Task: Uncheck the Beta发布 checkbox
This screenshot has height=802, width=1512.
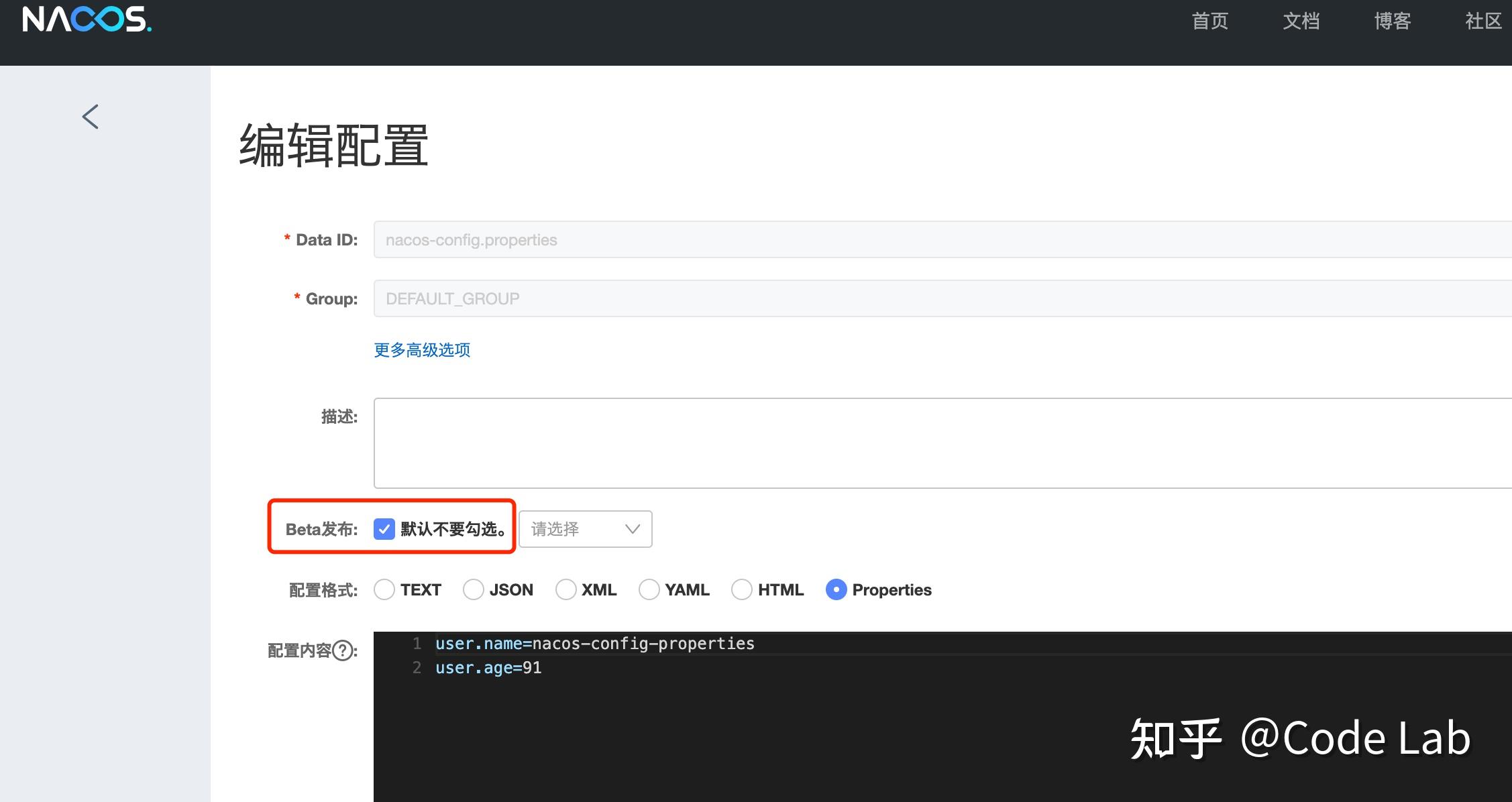Action: point(384,529)
